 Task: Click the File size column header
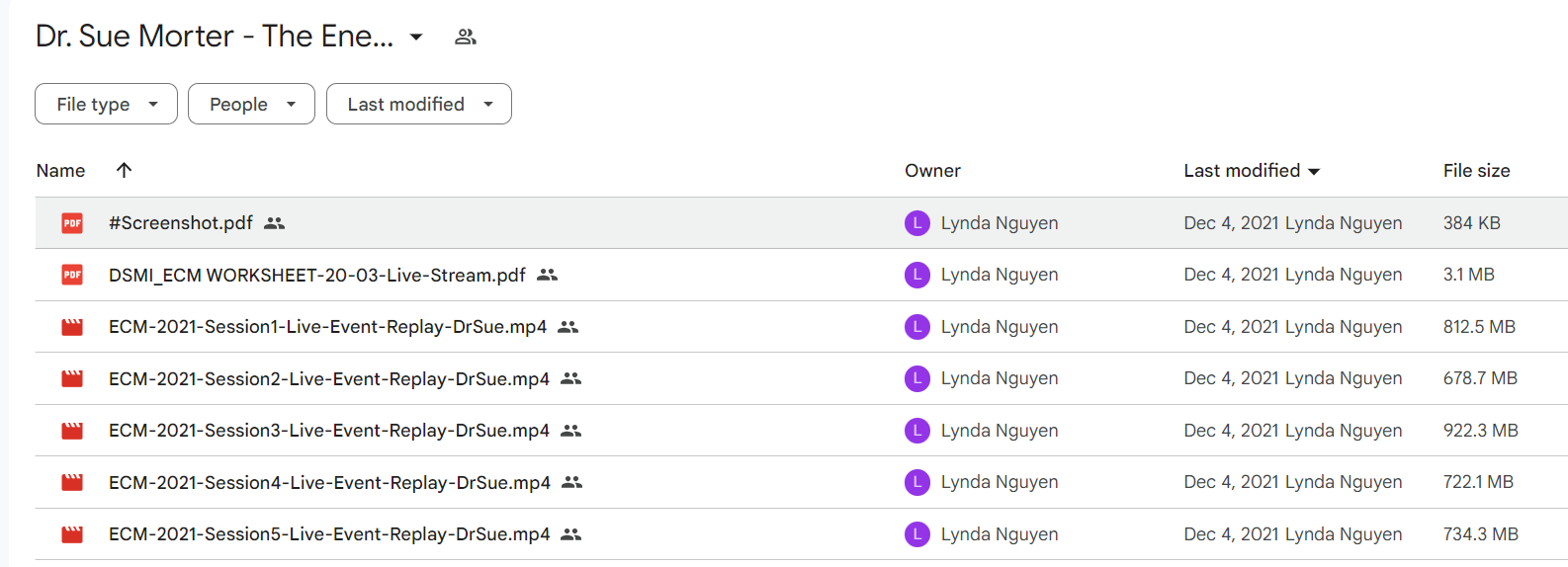pos(1476,171)
